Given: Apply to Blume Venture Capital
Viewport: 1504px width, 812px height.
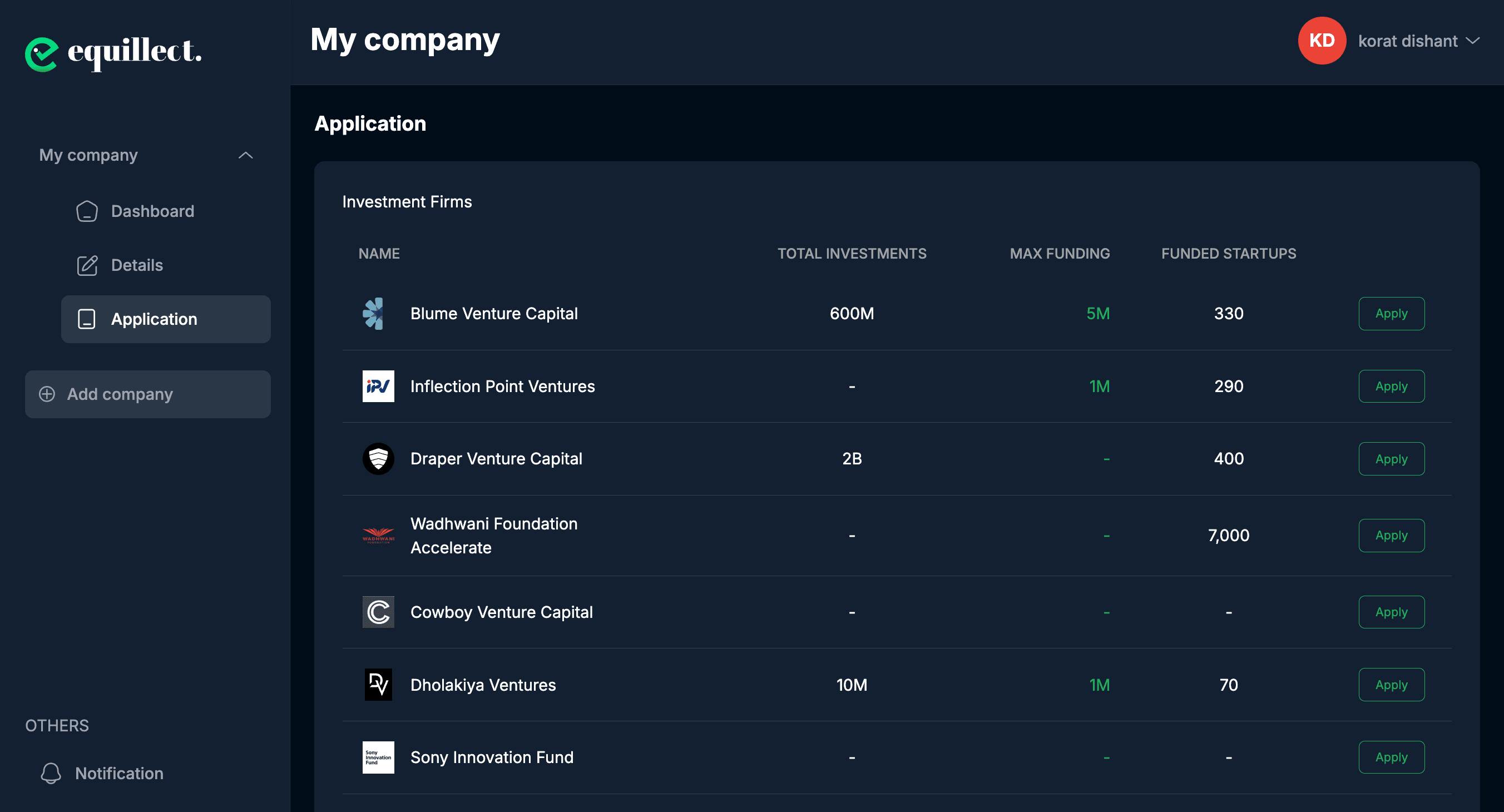Looking at the screenshot, I should click(x=1391, y=314).
